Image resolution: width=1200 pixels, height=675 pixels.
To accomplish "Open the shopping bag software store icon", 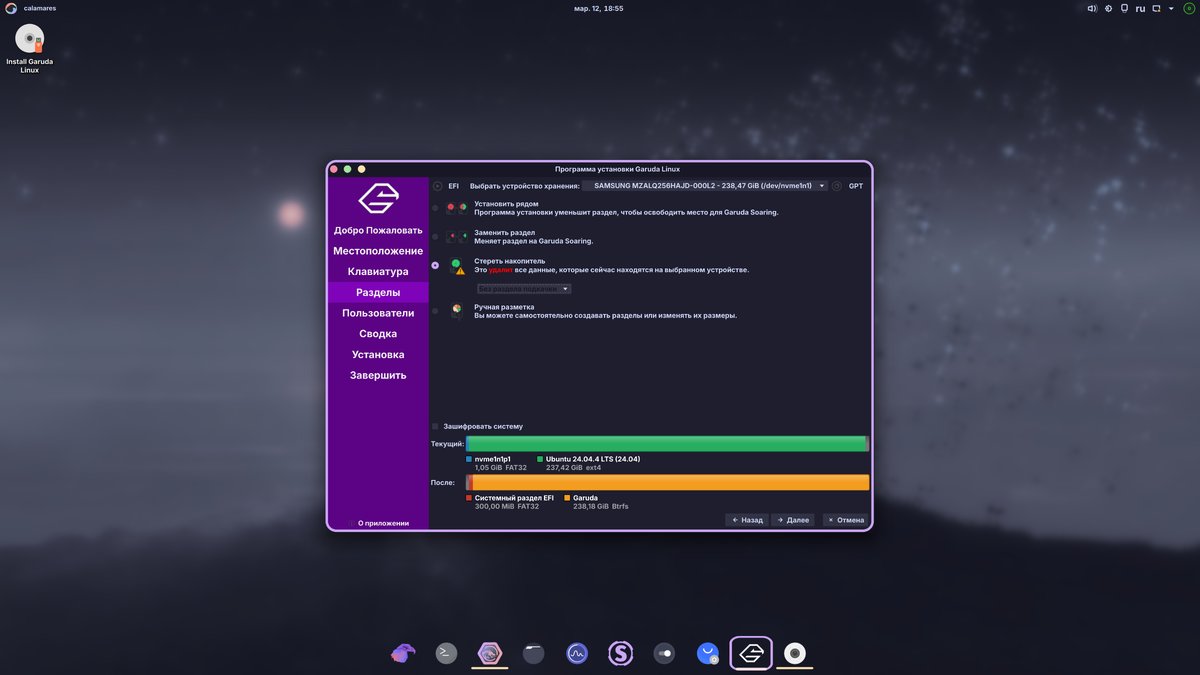I will pos(708,653).
